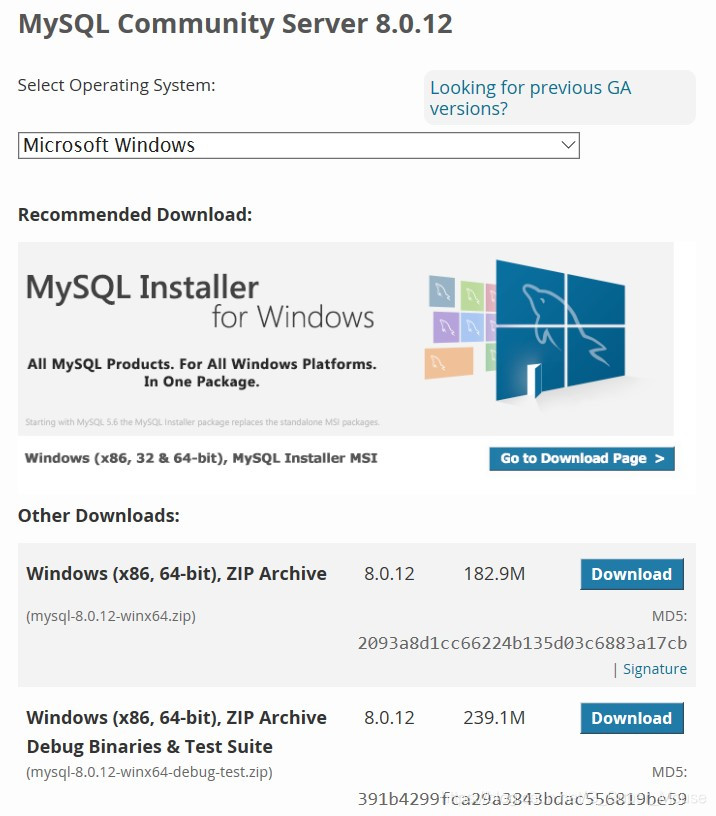The width and height of the screenshot is (716, 816).
Task: Open the Signature link for mysql-8.0.12-winx64.zip
Action: click(x=655, y=669)
